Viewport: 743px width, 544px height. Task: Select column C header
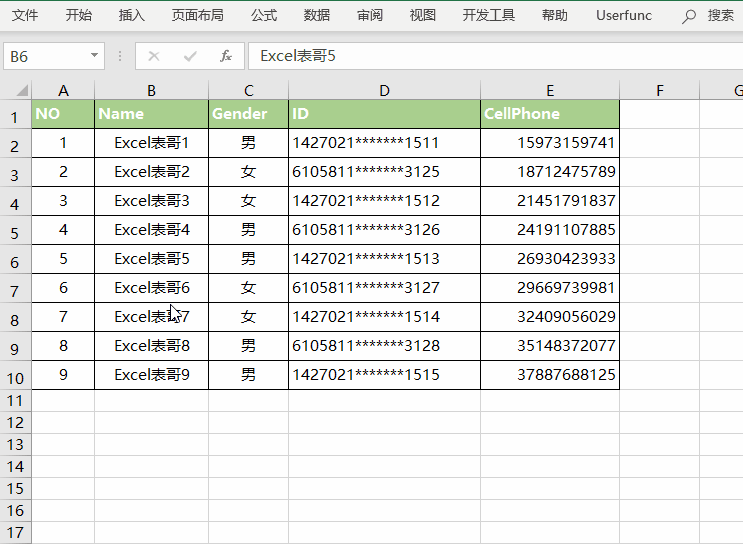click(x=248, y=90)
